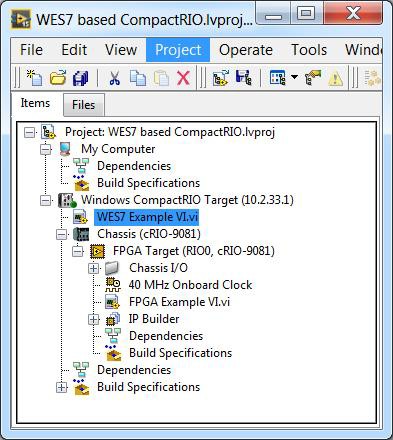Click the Chassis cRIO-9081 icon

tap(81, 234)
